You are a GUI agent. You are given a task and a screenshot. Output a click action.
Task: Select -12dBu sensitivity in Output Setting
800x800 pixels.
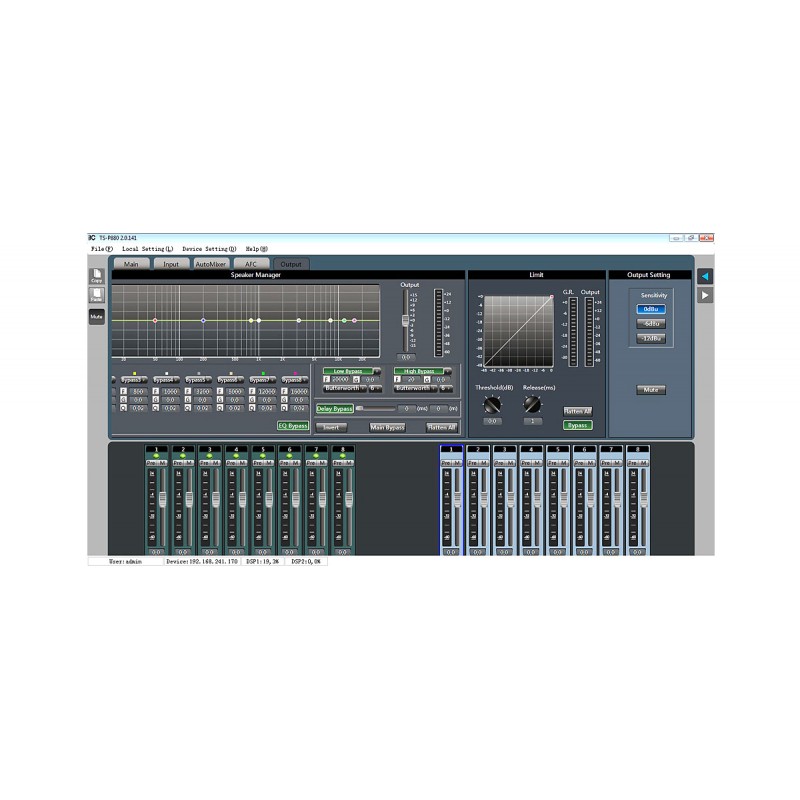click(652, 338)
